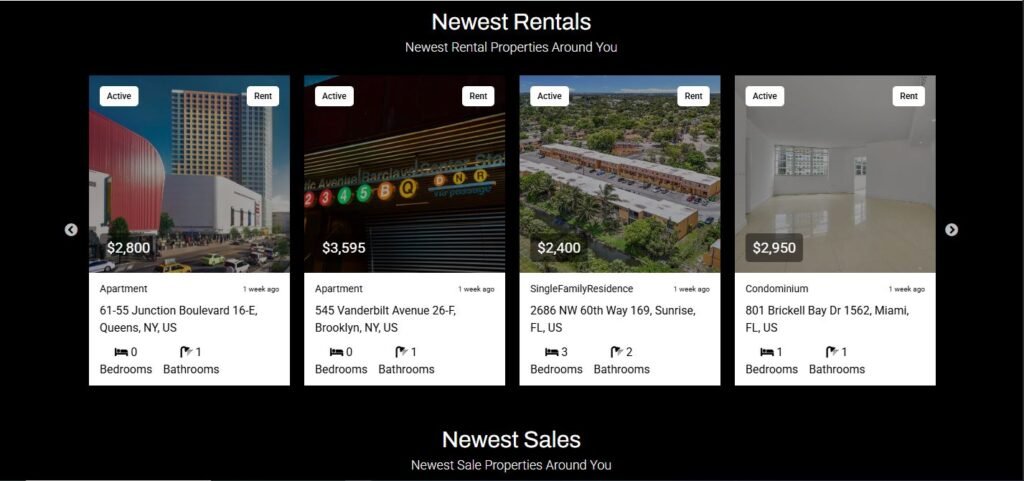Viewport: 1024px width, 481px height.
Task: Click the $2,950 price label
Action: click(774, 248)
